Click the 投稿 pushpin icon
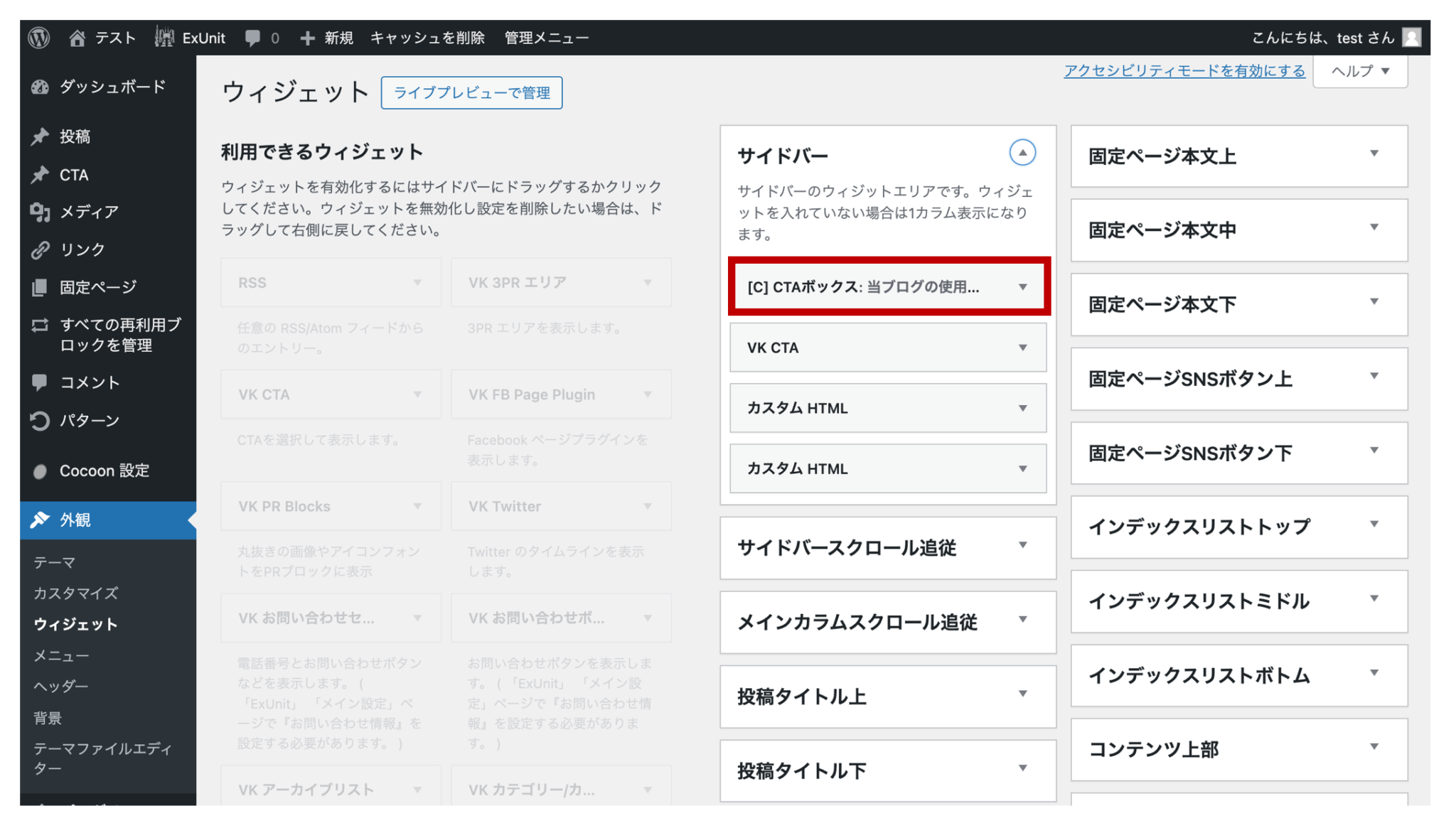 coord(41,136)
